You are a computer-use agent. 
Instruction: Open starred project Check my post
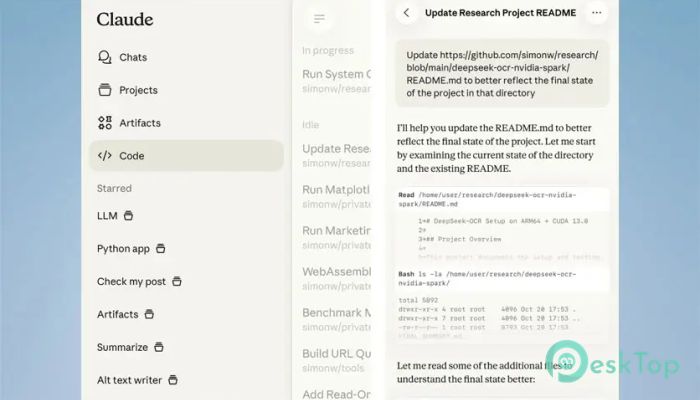139,282
